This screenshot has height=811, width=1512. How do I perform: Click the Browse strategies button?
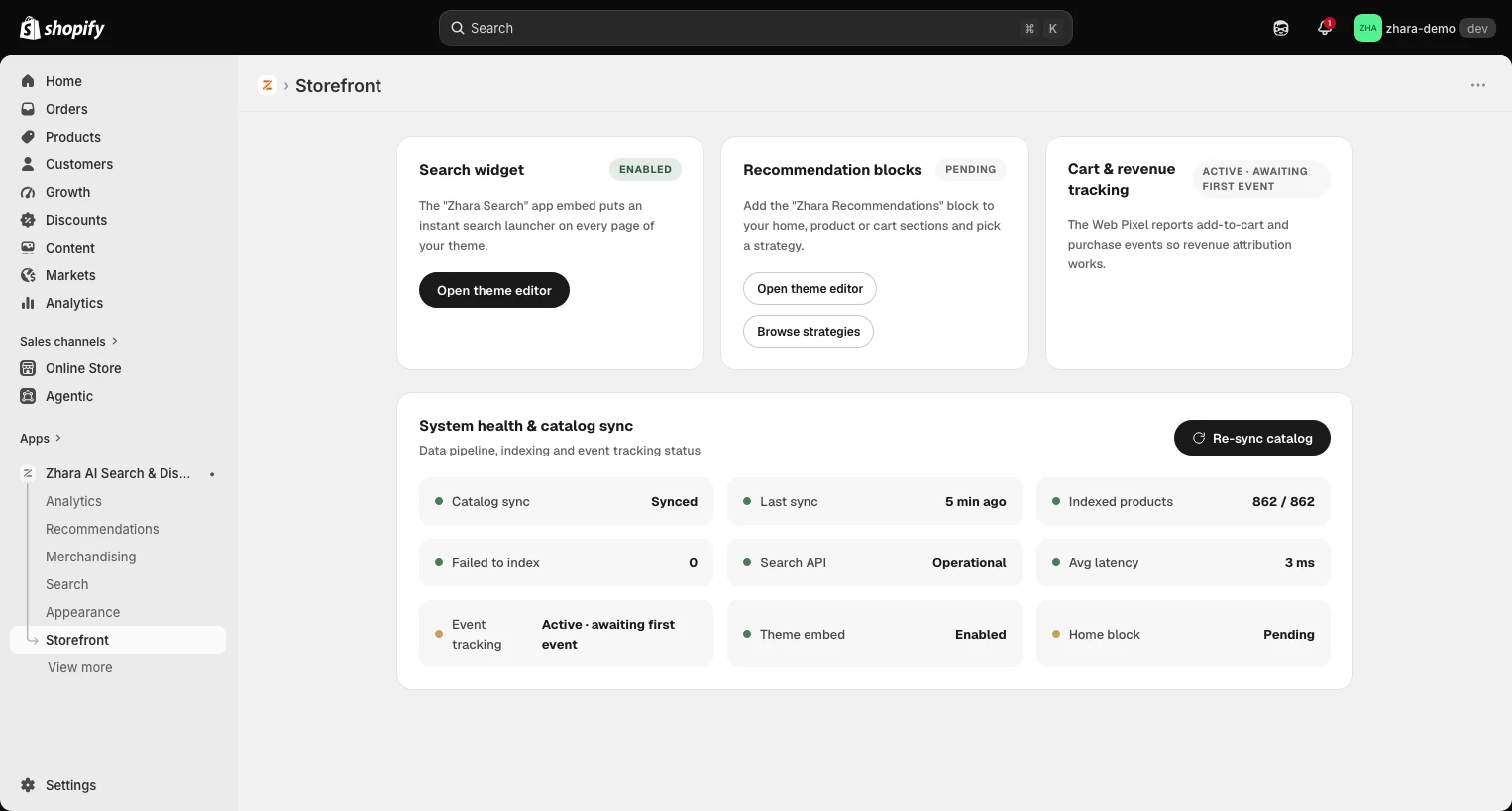809,332
